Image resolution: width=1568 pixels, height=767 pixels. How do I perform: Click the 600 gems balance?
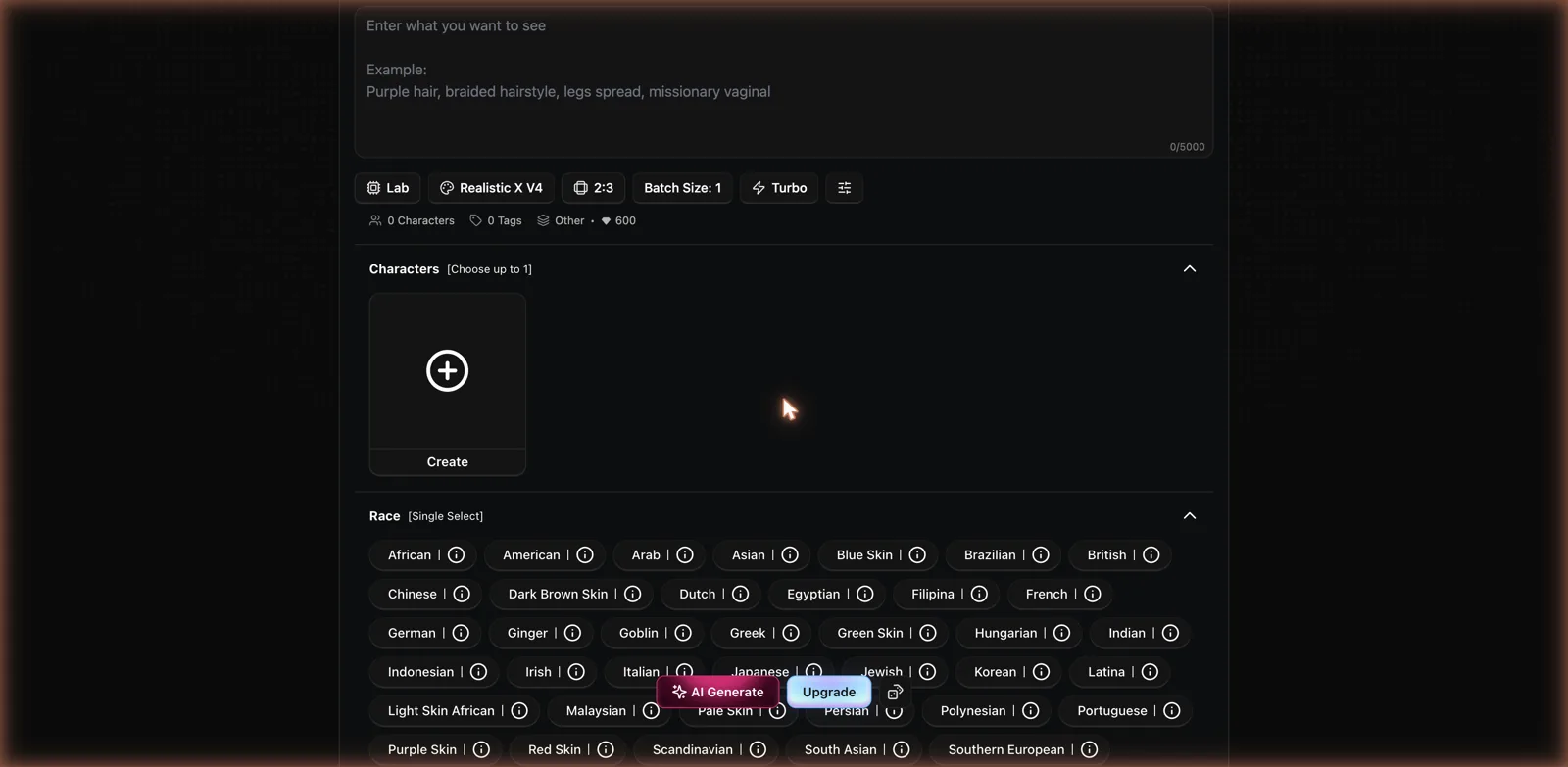[618, 221]
